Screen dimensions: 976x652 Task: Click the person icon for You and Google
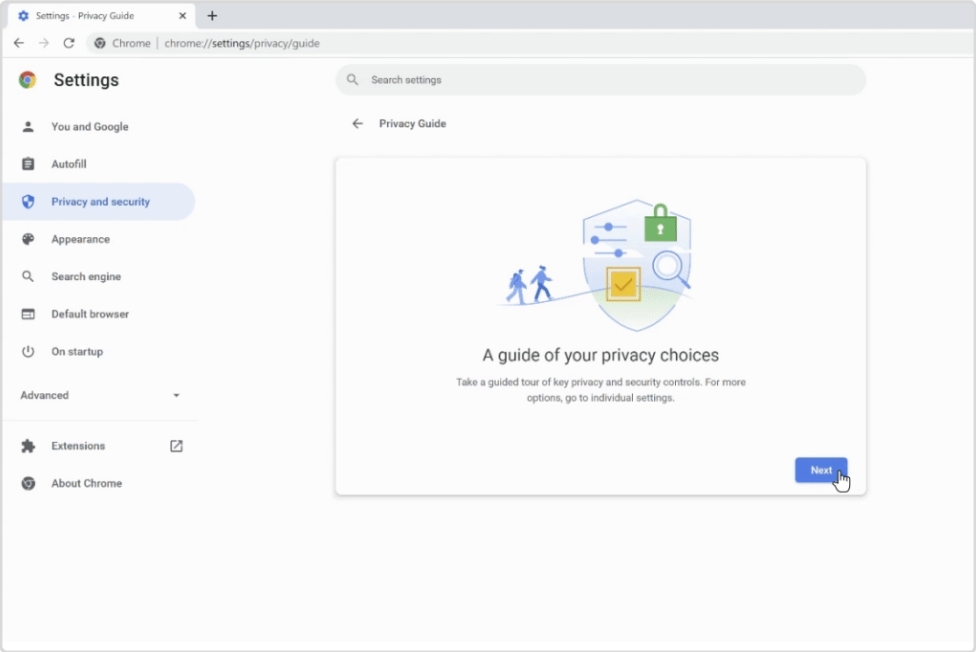pos(28,126)
